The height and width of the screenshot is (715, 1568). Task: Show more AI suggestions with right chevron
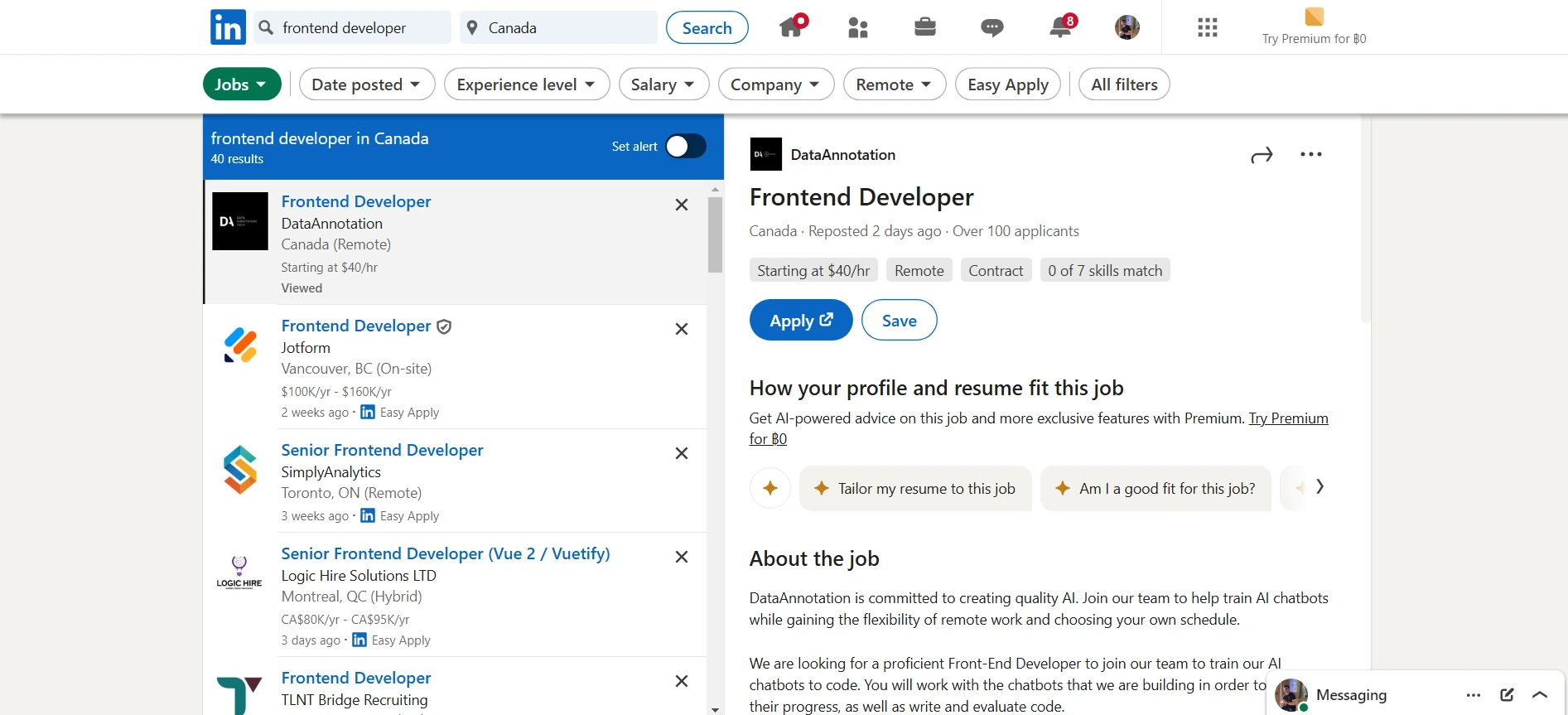click(x=1320, y=486)
